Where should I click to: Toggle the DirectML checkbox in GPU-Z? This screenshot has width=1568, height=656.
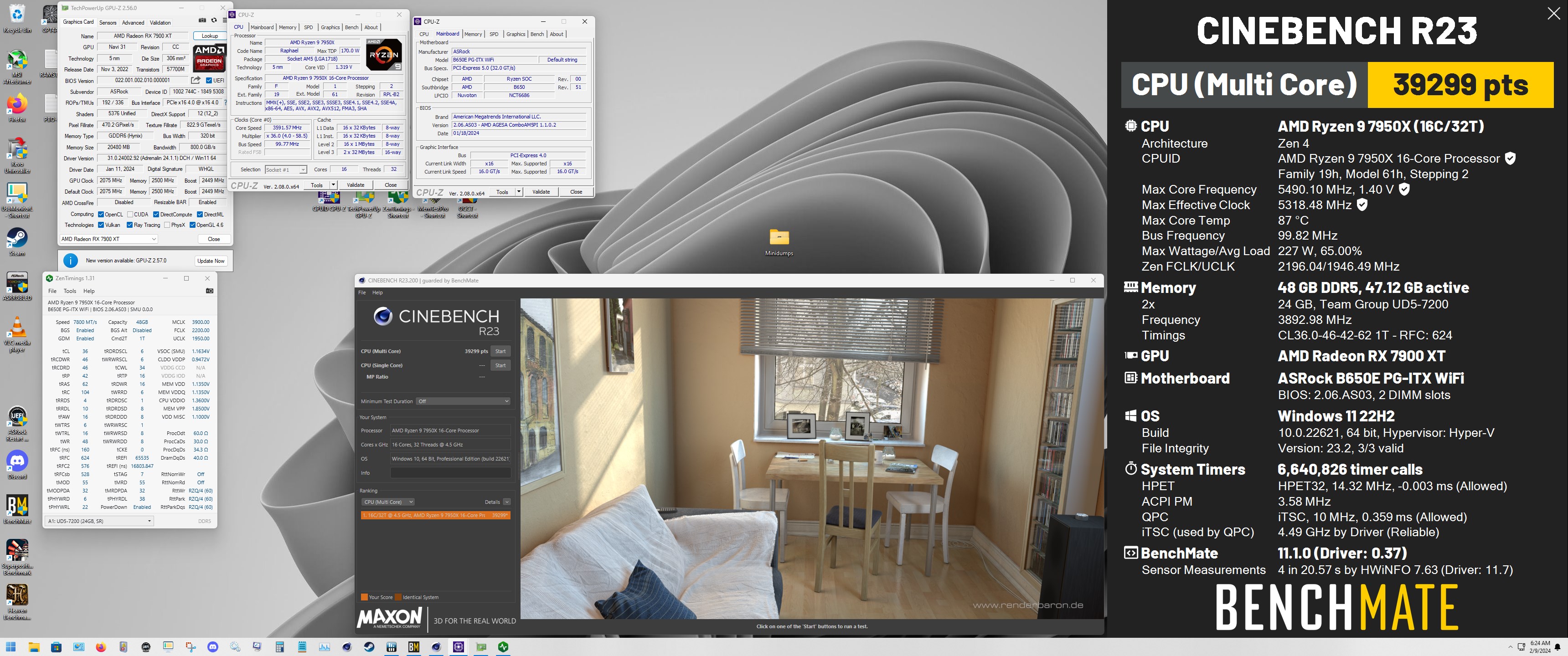tap(200, 214)
